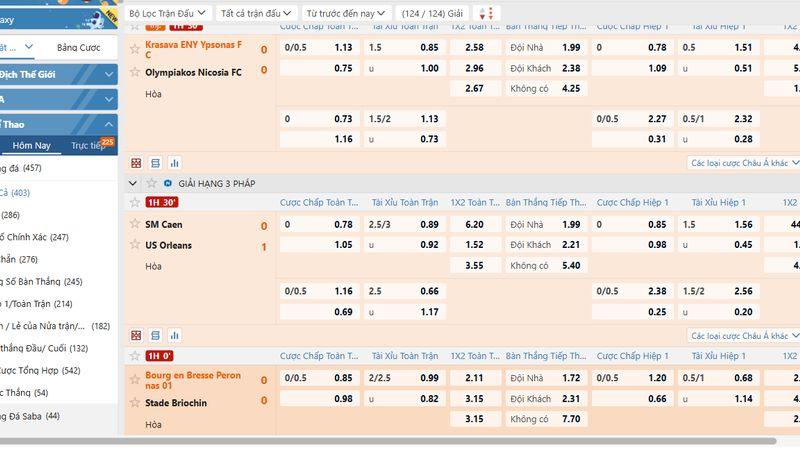Click the astronaut galaxy banner icon

(93, 20)
